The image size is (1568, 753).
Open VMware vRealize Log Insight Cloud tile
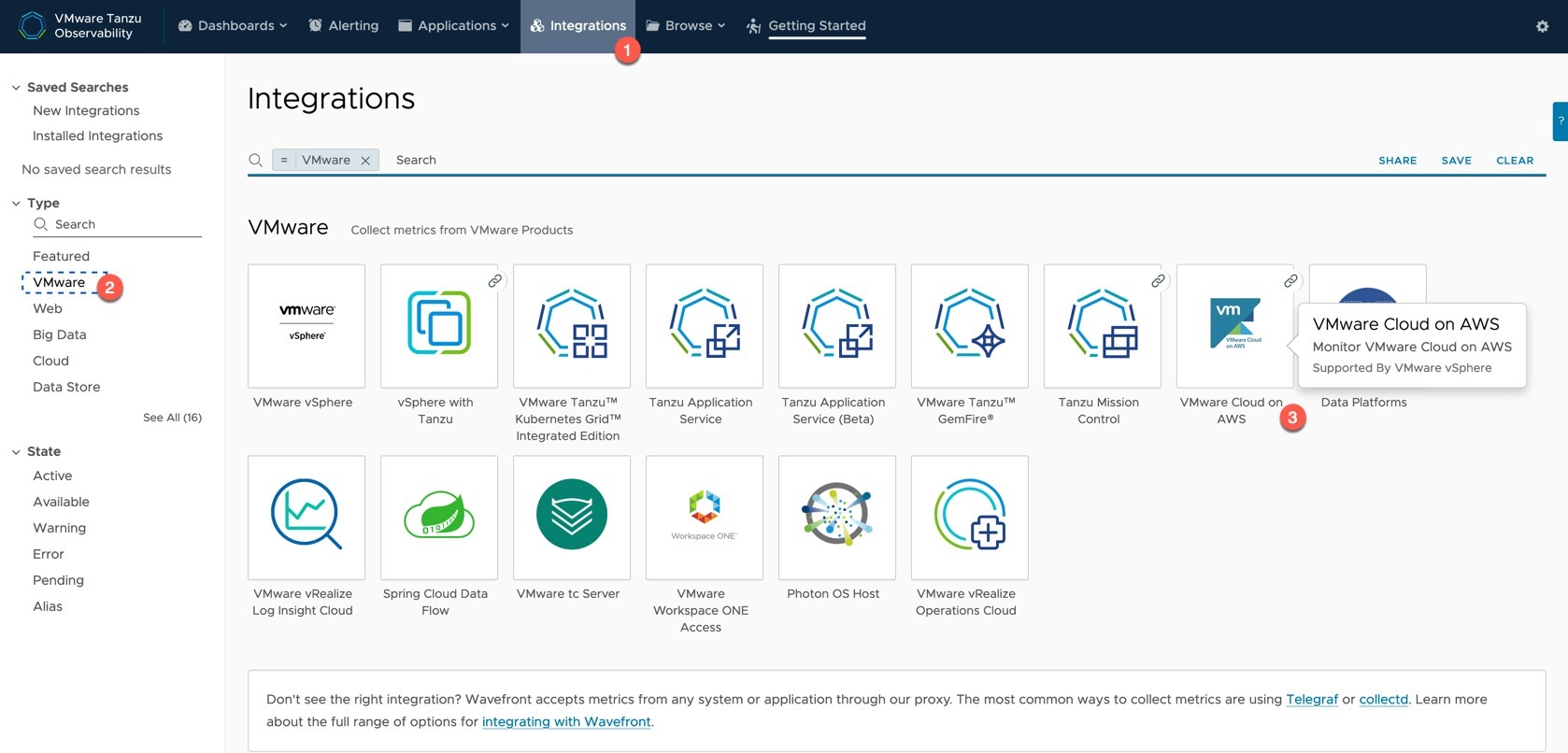click(x=306, y=518)
